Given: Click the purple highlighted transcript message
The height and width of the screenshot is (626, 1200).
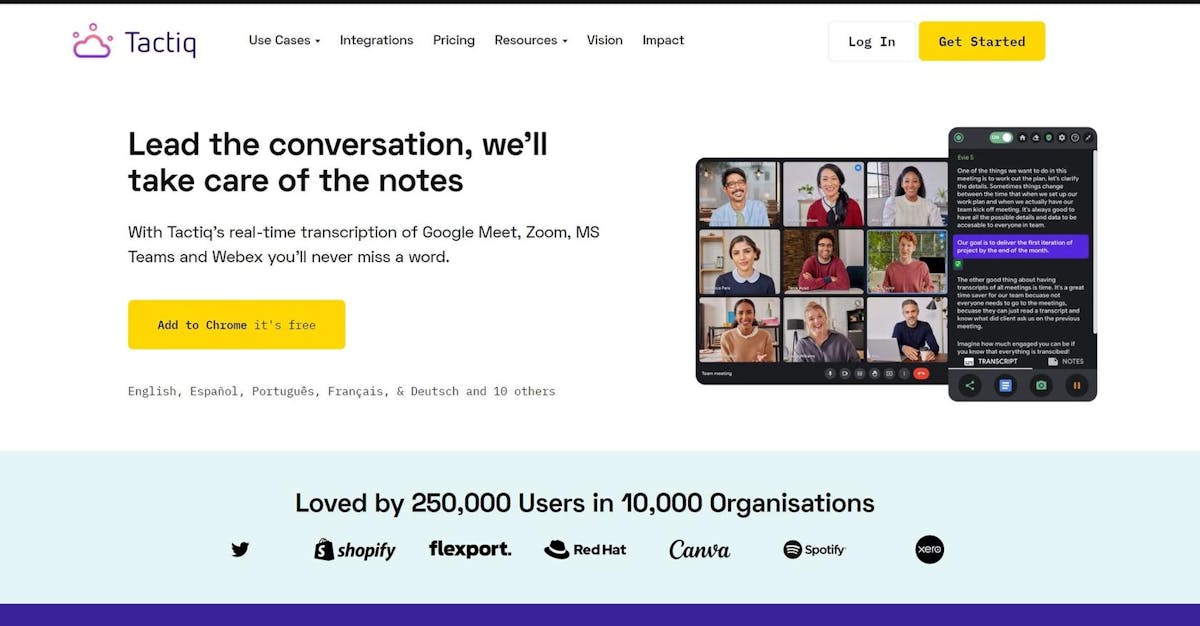Looking at the screenshot, I should 1021,247.
